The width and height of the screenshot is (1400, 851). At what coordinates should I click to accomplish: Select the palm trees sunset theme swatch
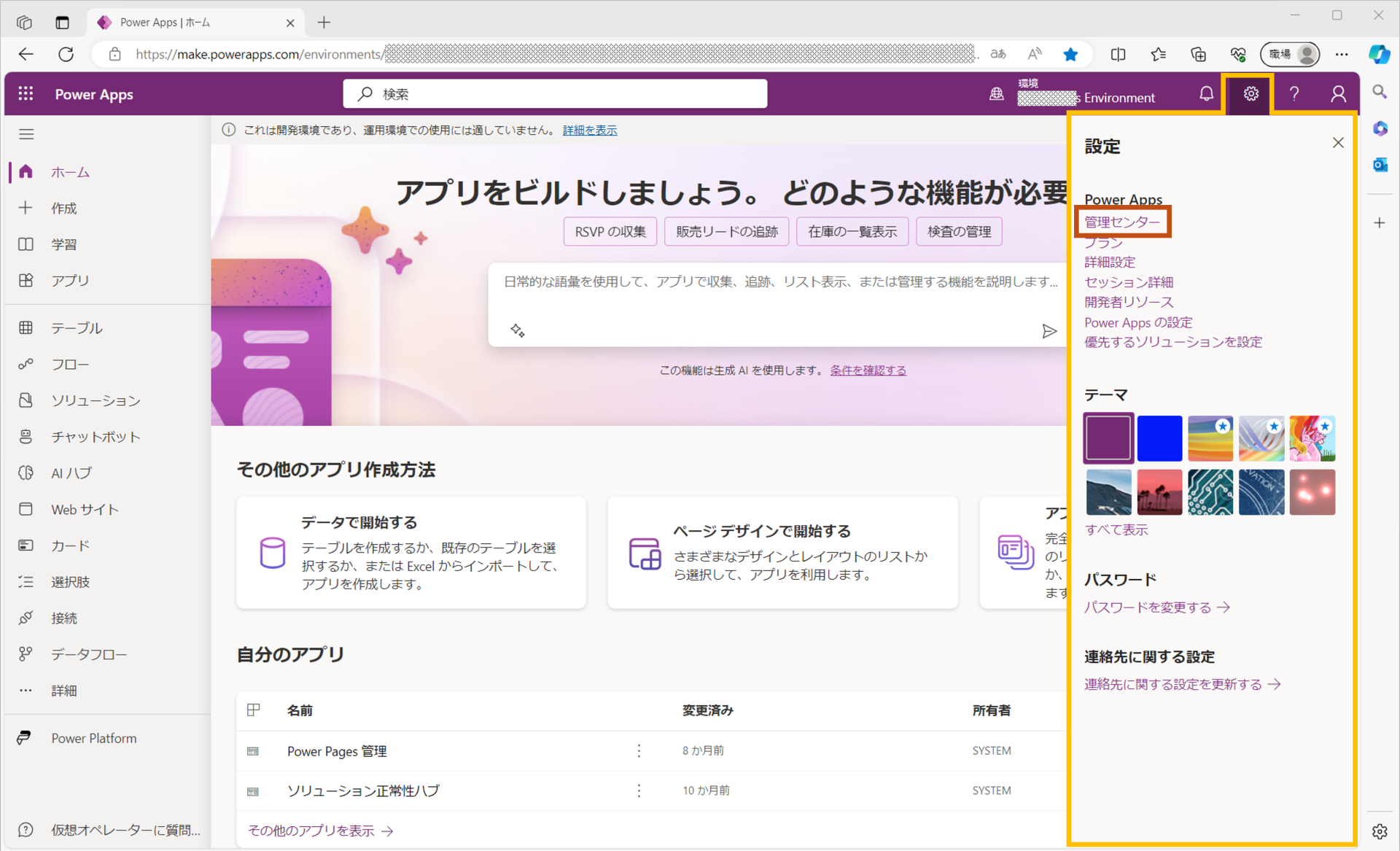1159,492
